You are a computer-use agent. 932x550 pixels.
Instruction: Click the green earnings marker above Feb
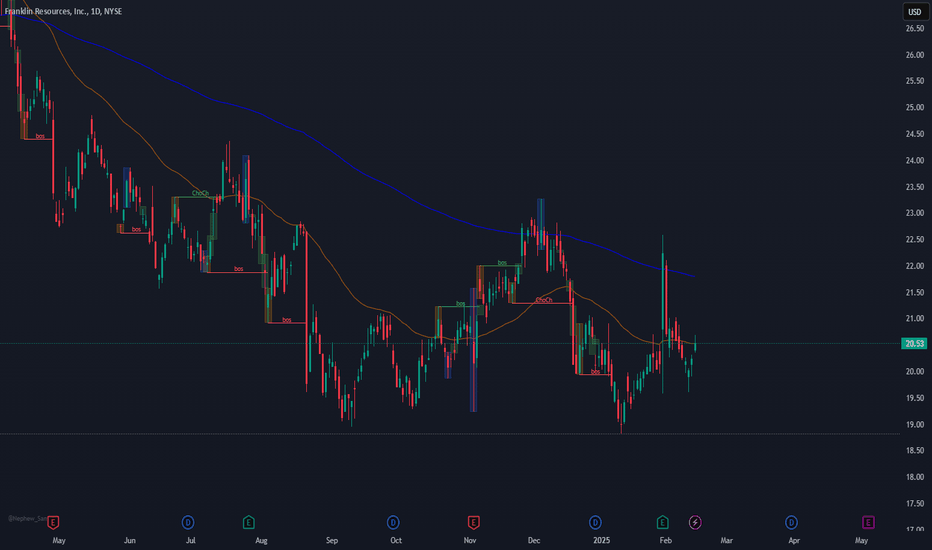pos(662,523)
